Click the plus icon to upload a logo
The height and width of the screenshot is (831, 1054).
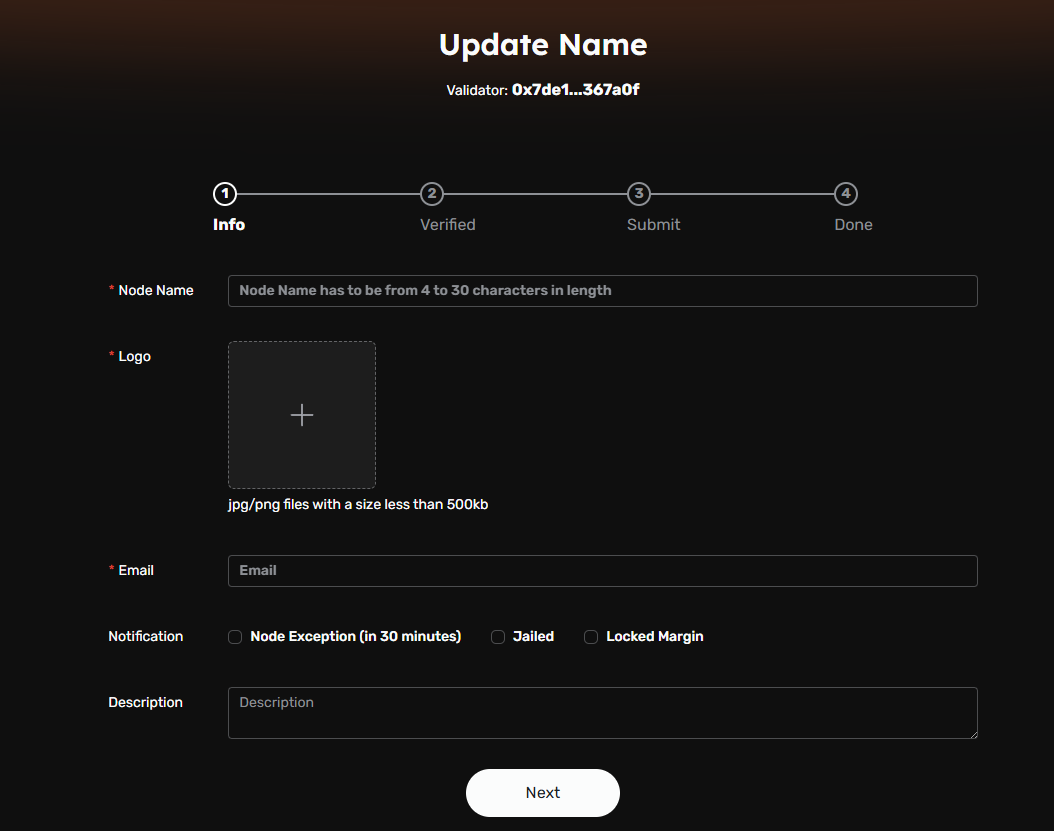[x=302, y=414]
